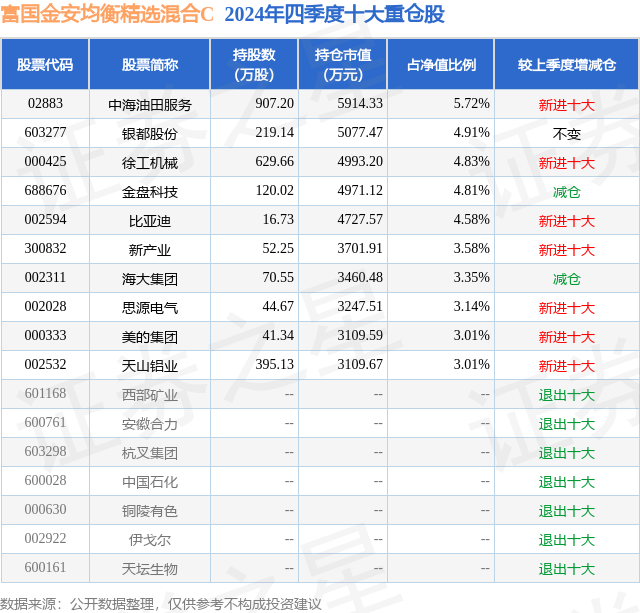Click the 股票代码 column header
Screen dimensions: 640x613
point(45,64)
